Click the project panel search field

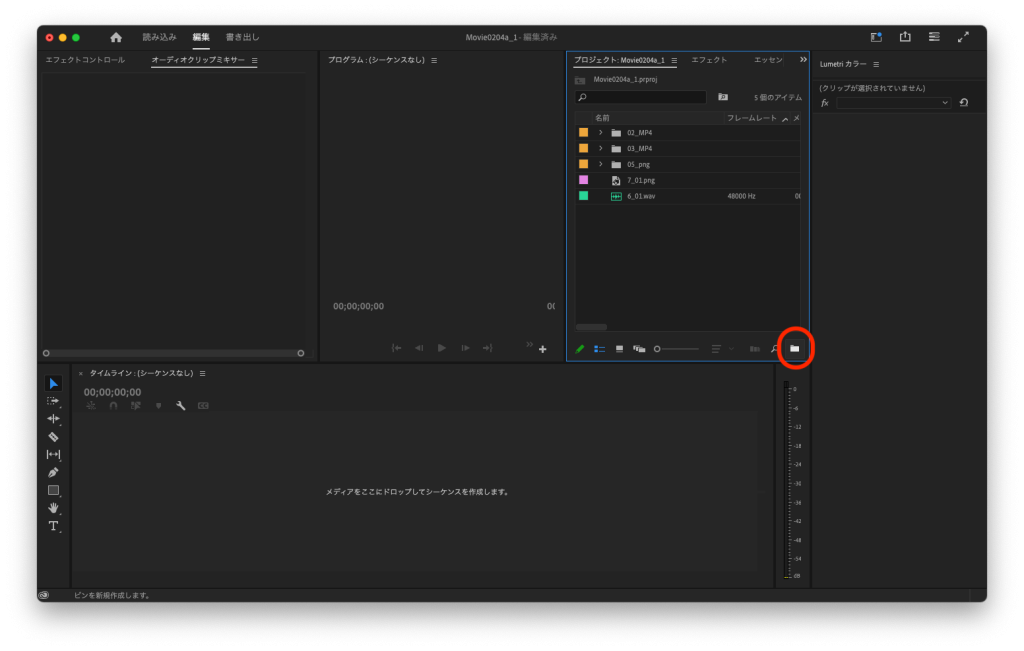tap(642, 97)
